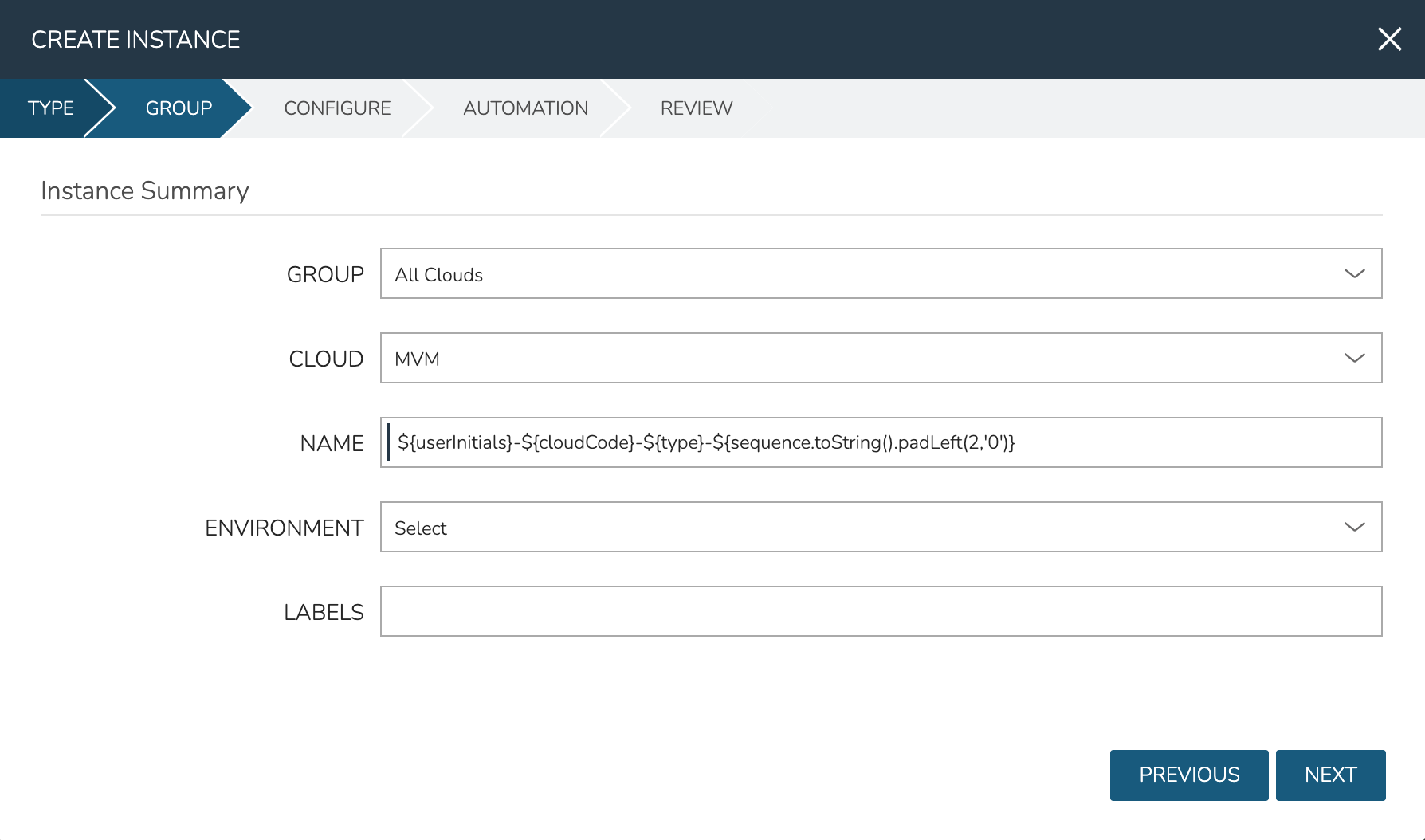
Task: Expand the GROUP dropdown arrow
Action: coord(1354,274)
